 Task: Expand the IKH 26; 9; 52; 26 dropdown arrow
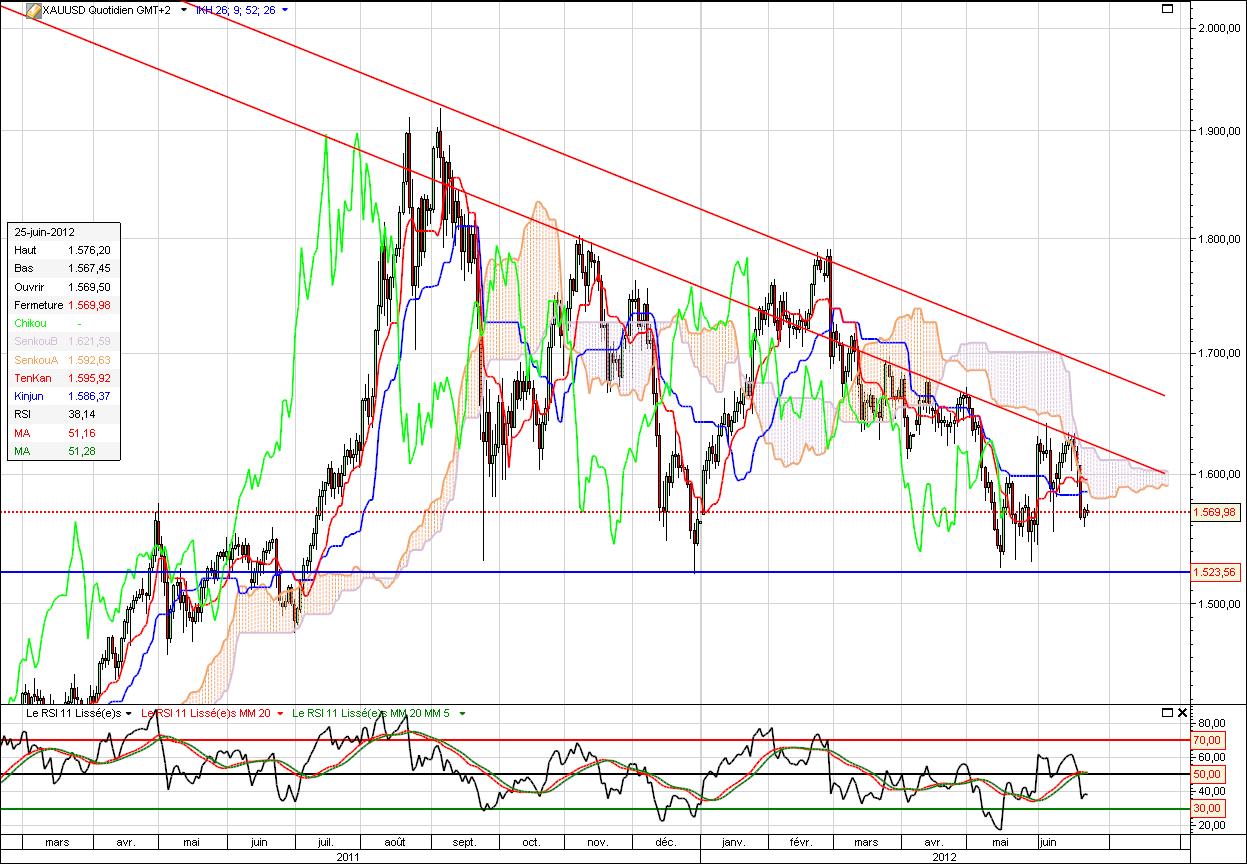285,10
